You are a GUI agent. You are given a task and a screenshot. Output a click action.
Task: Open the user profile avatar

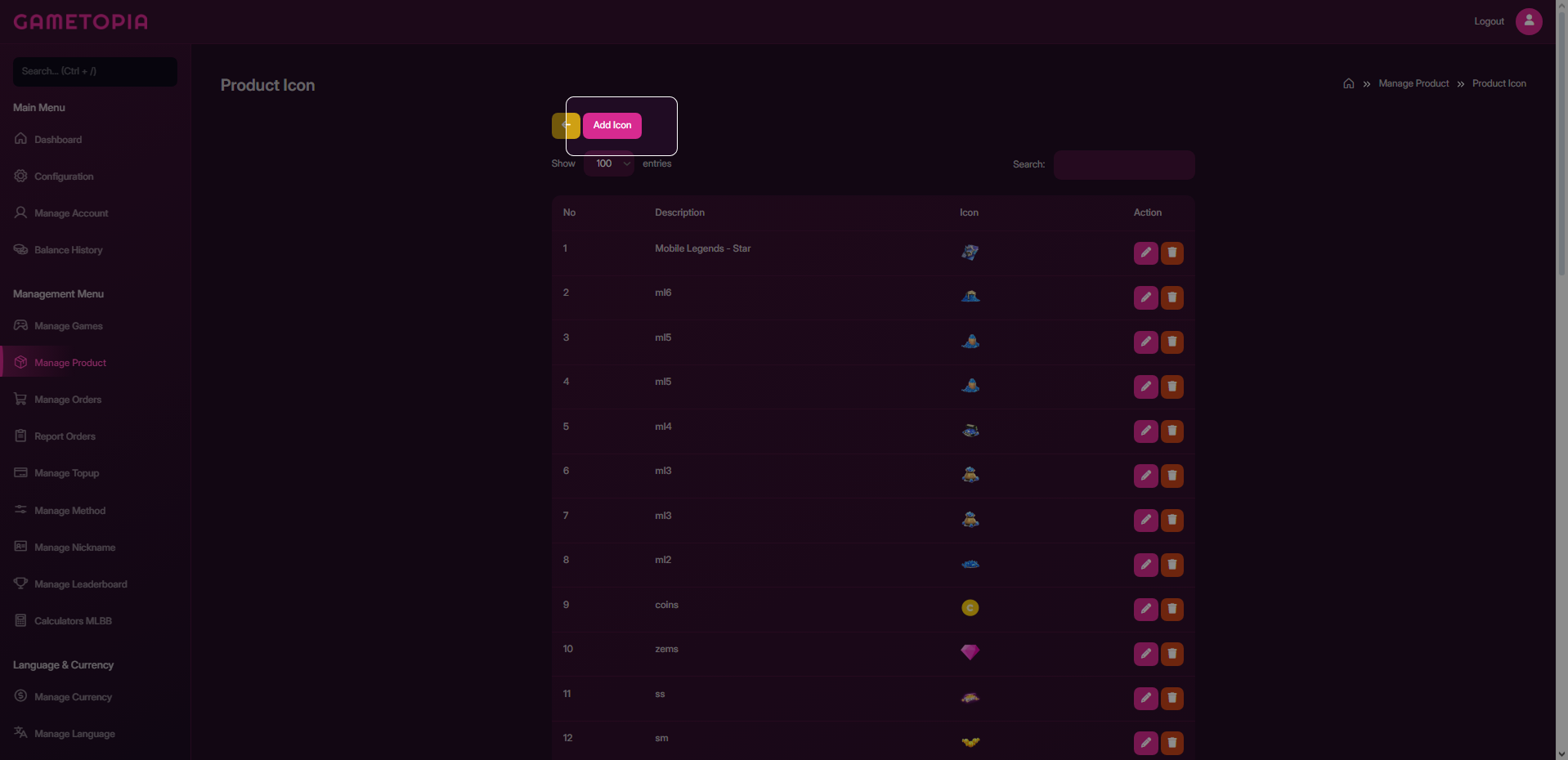click(x=1529, y=21)
